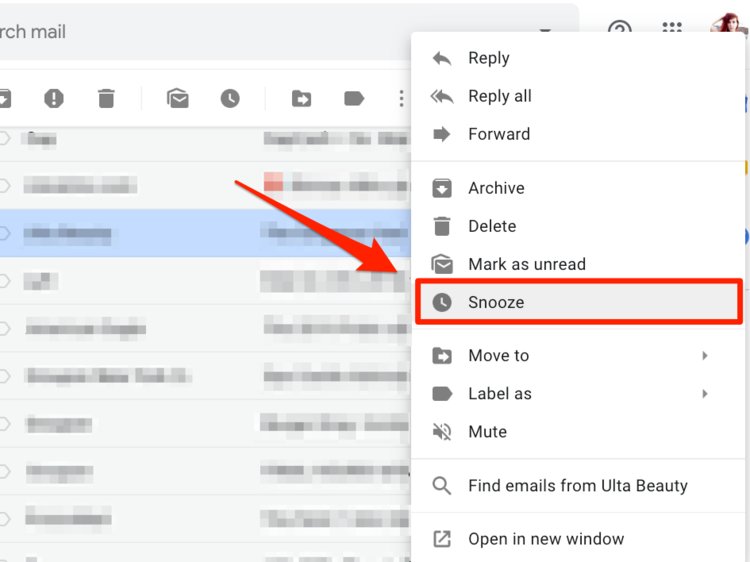750x562 pixels.
Task: Click Find emails from Ulta Beauty
Action: (576, 485)
